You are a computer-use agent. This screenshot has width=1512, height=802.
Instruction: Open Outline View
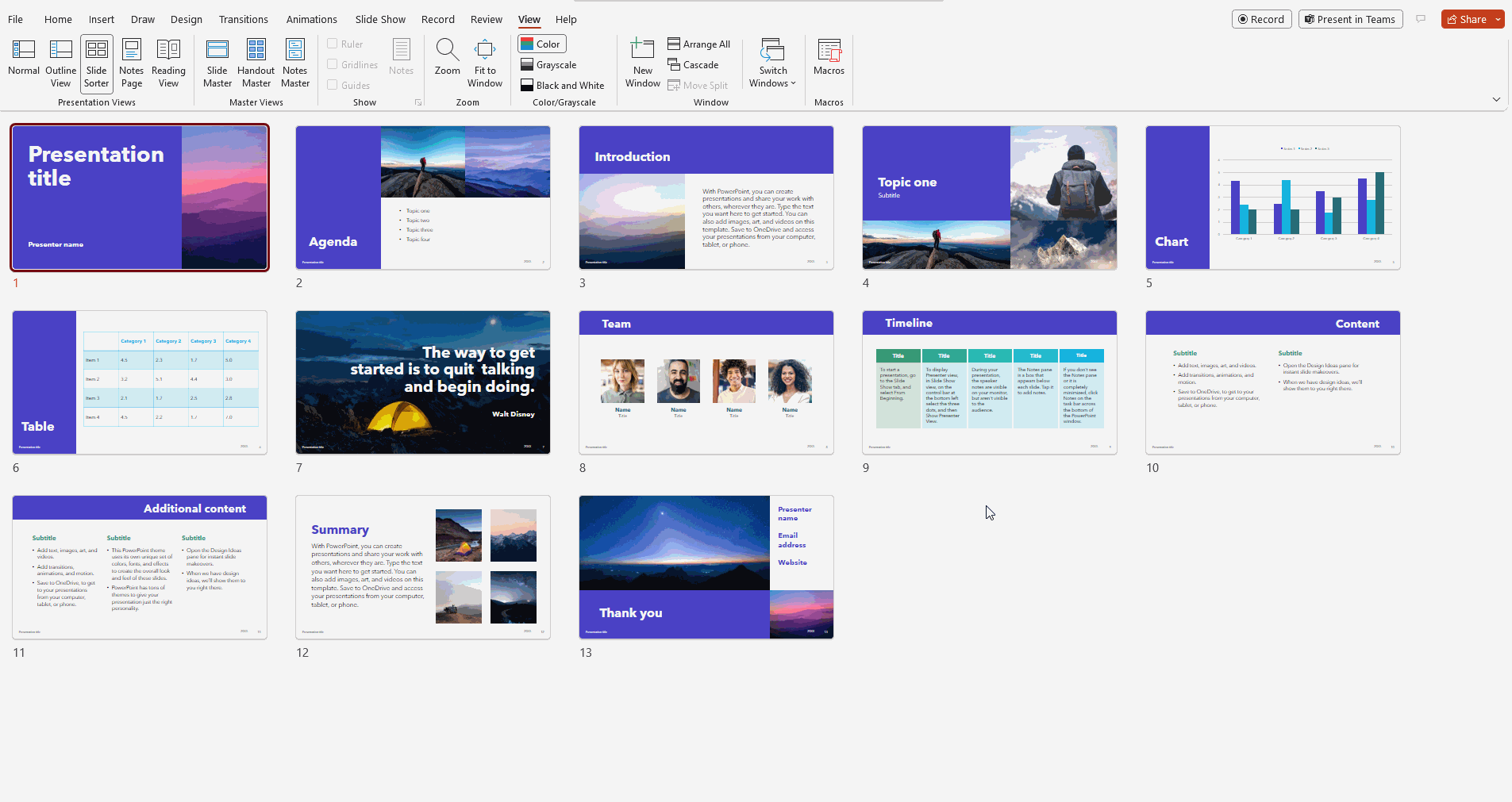pos(60,63)
